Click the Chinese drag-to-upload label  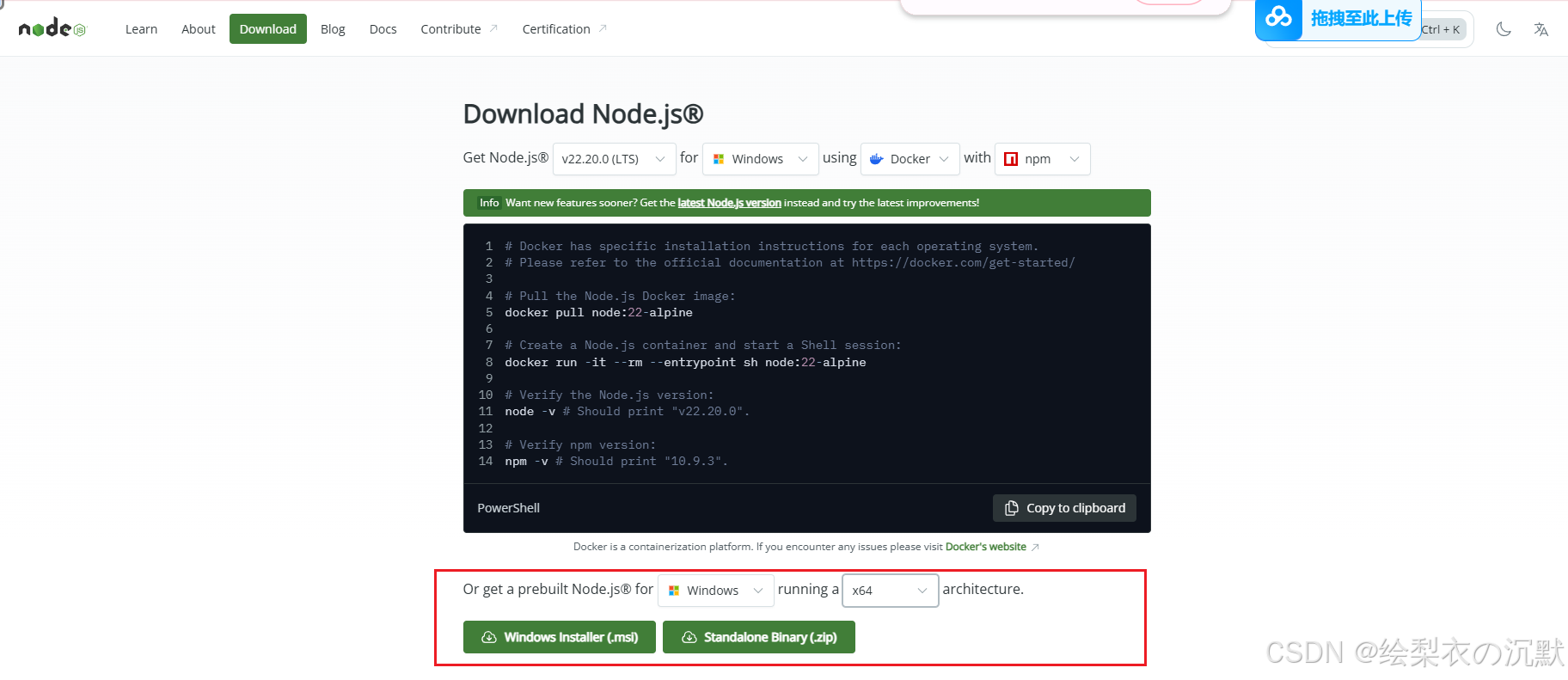pos(1361,18)
